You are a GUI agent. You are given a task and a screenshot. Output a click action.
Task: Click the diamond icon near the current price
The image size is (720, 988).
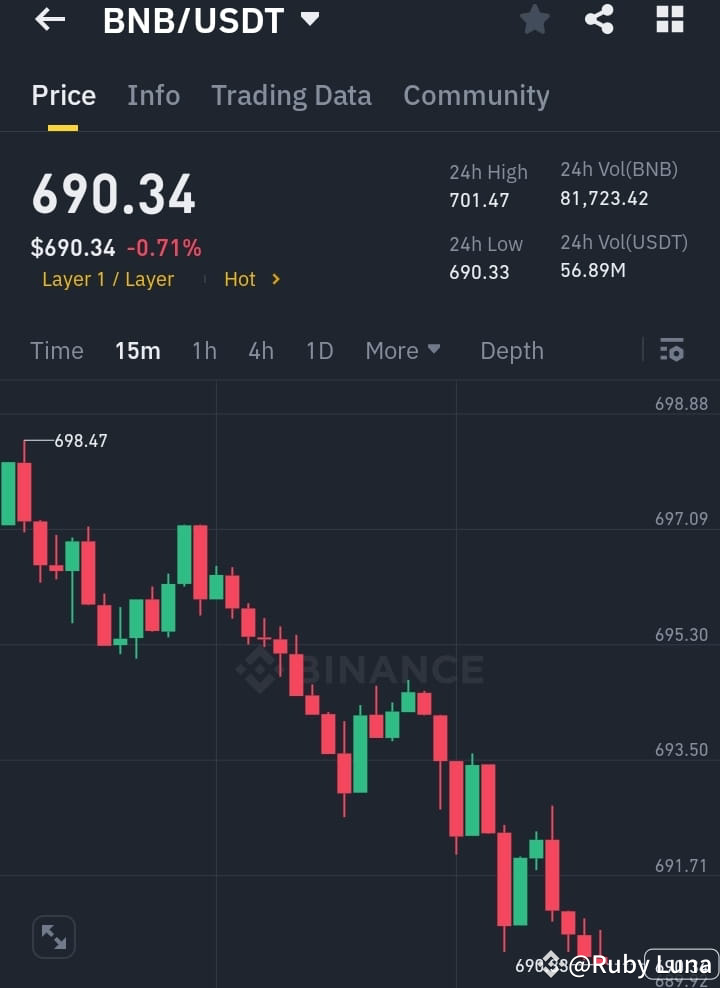[551, 965]
